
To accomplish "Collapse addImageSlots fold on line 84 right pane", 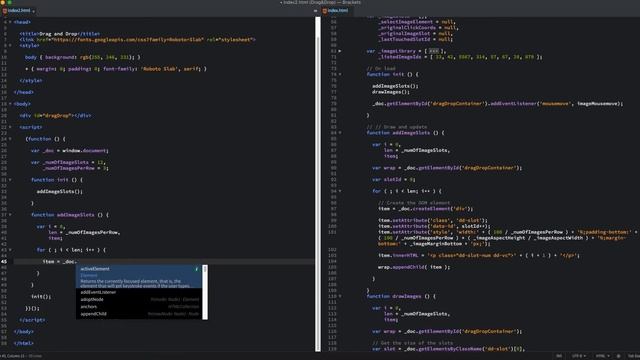I will tap(340, 133).
